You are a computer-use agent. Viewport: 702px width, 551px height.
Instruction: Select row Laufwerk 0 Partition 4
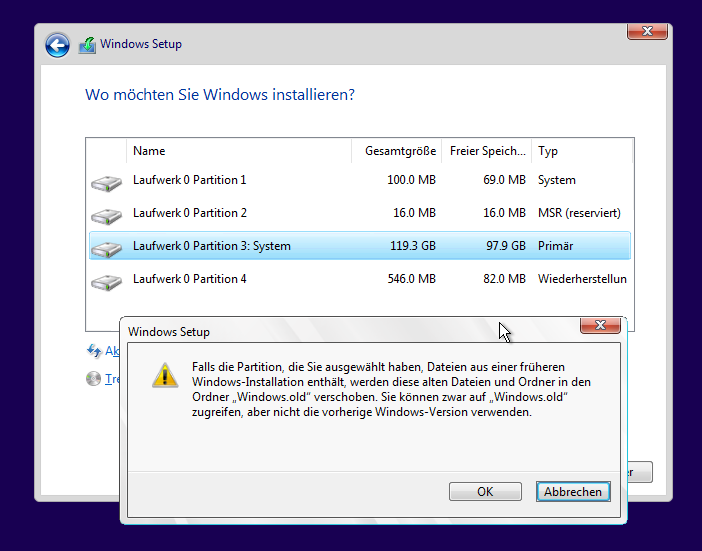[360, 279]
